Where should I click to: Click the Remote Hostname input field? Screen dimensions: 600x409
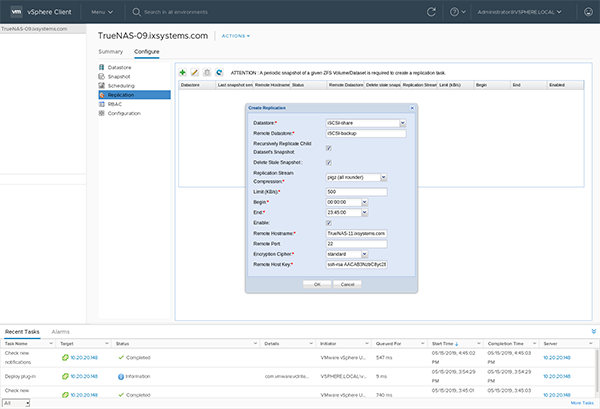[356, 233]
